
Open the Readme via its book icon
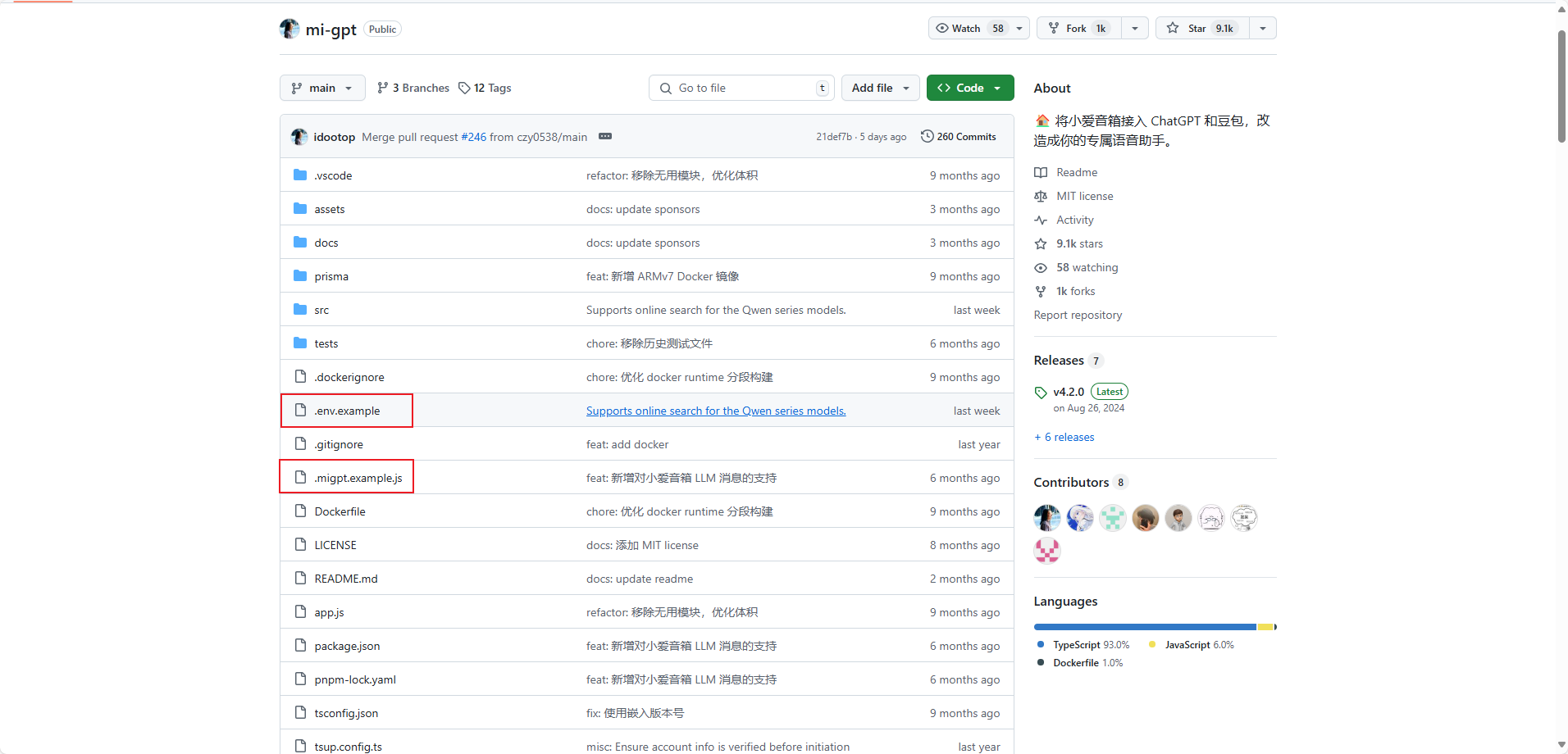coord(1040,172)
